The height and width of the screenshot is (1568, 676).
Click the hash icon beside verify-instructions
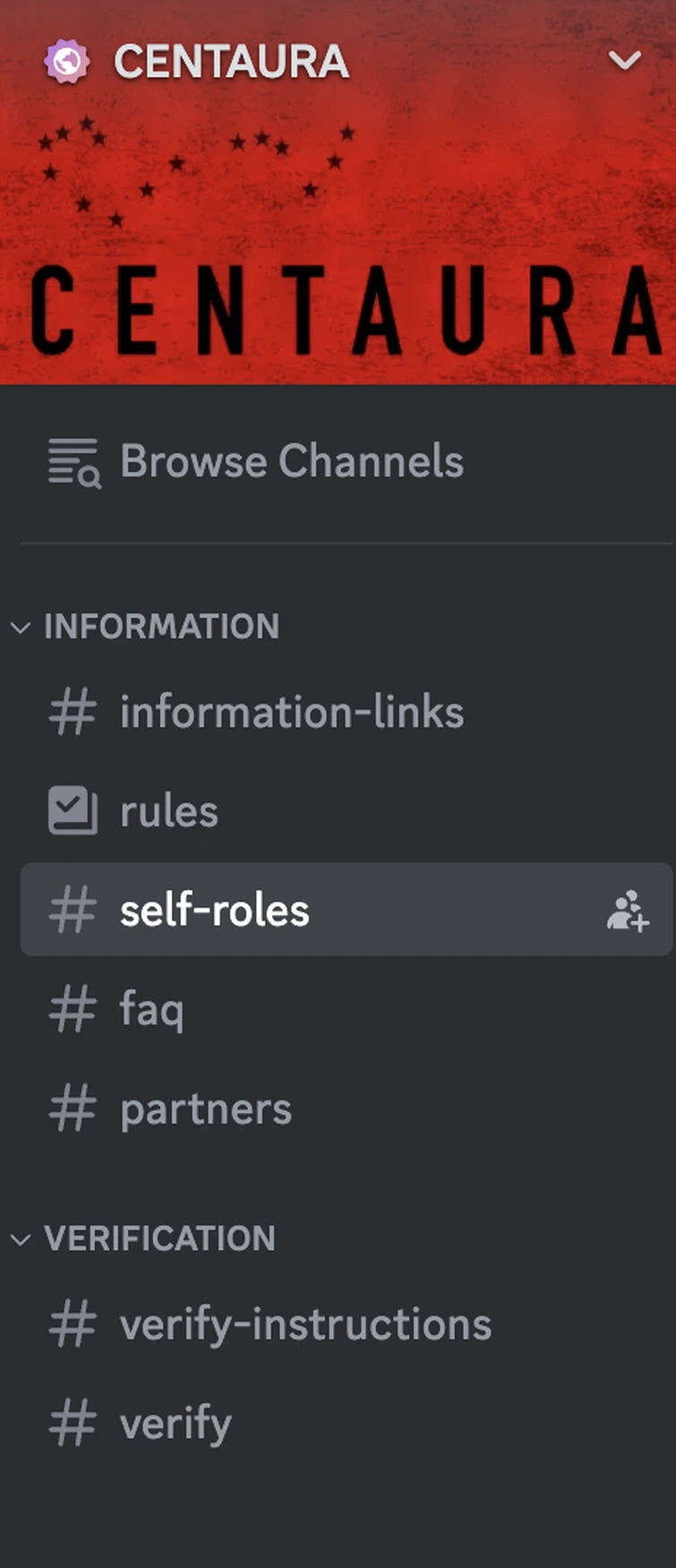coord(73,1324)
